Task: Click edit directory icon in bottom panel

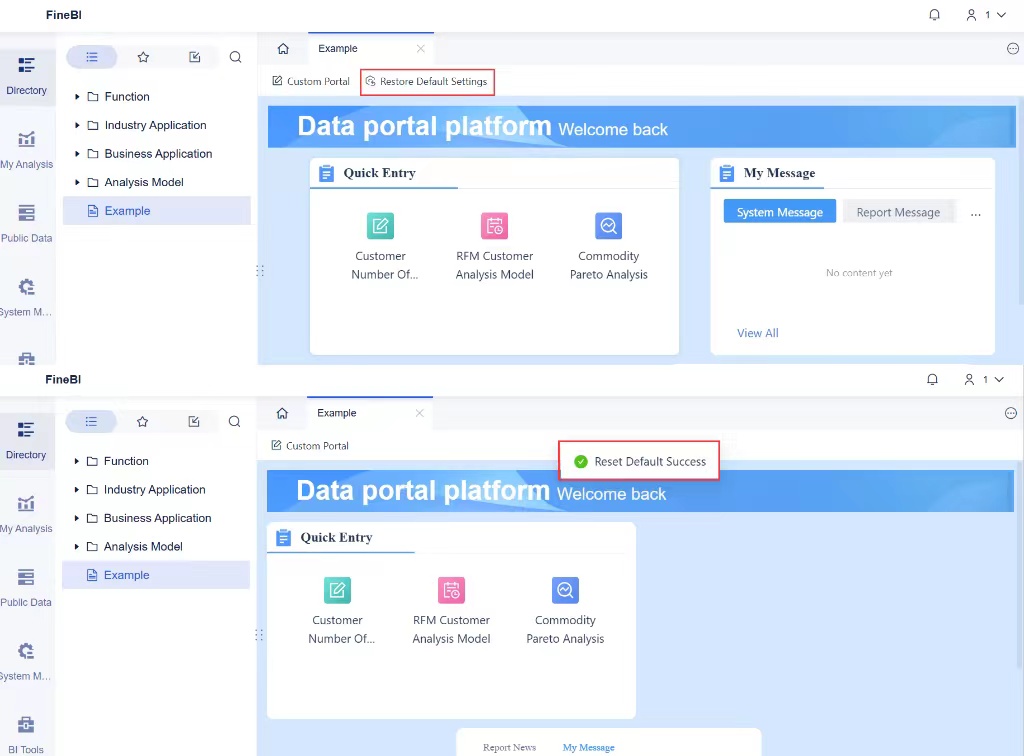Action: [194, 421]
